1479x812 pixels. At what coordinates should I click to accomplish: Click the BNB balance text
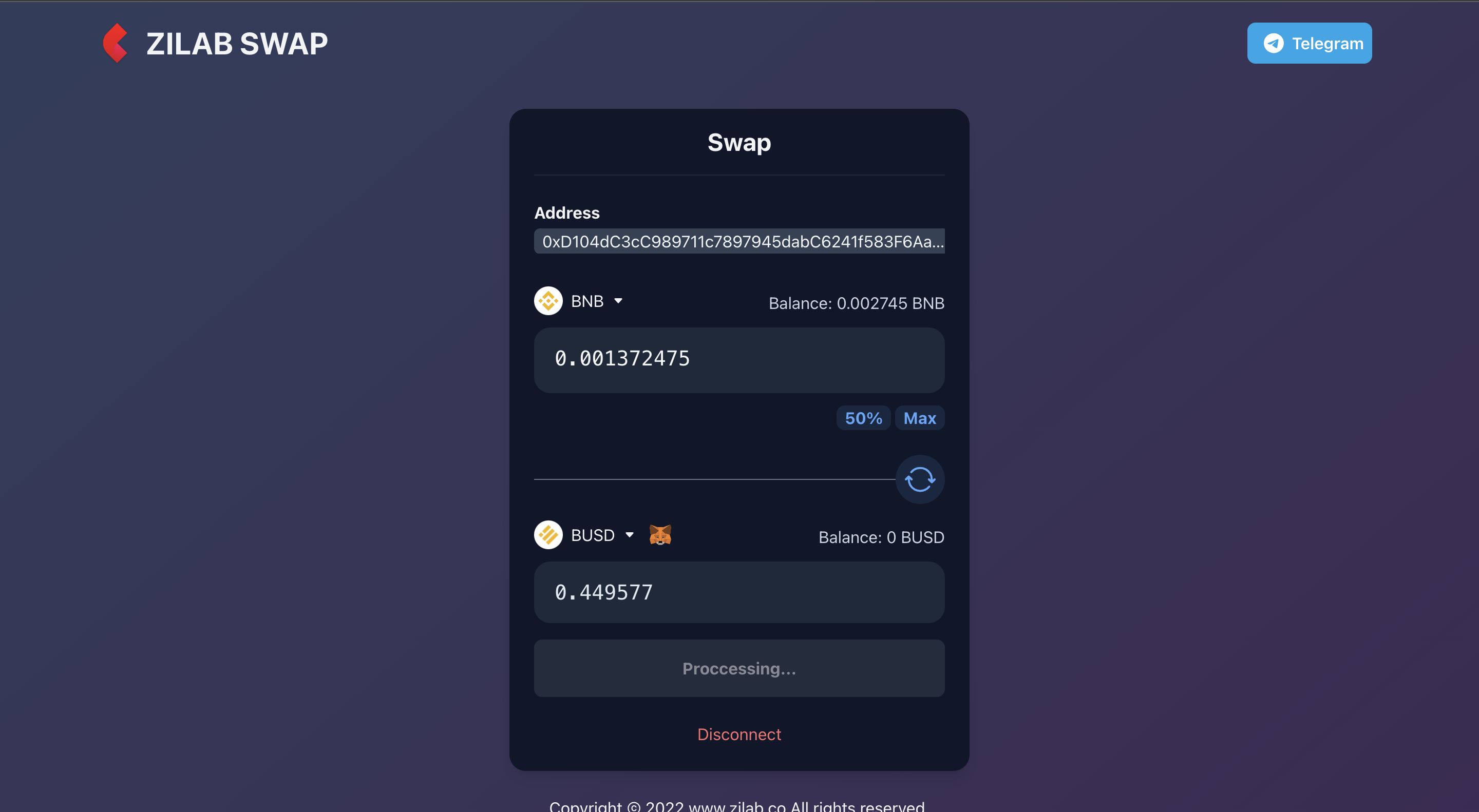point(856,303)
